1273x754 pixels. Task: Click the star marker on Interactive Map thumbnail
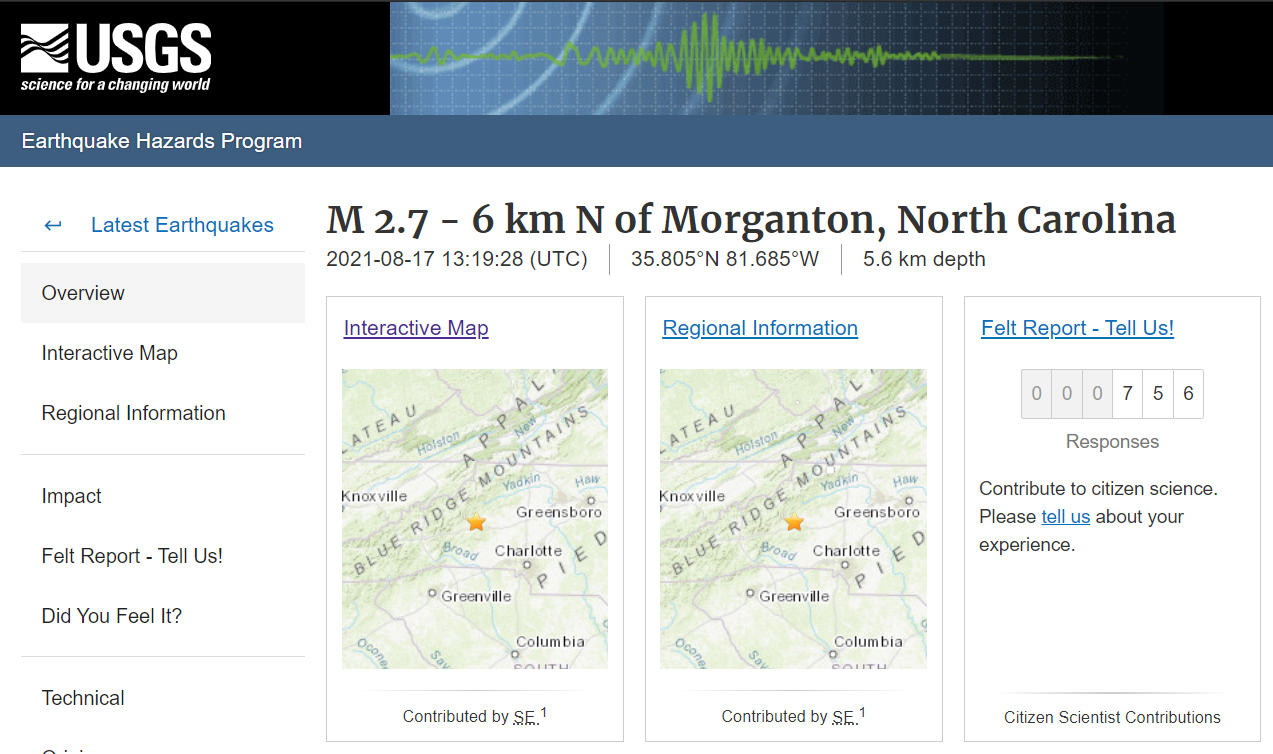coord(476,522)
